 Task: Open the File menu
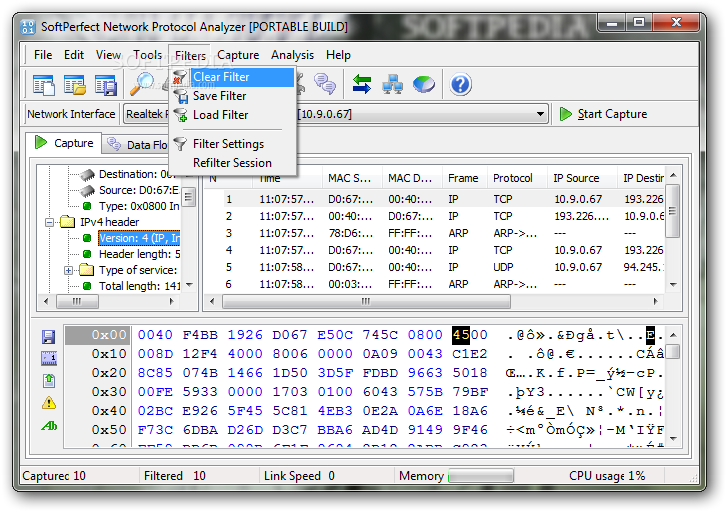pos(43,55)
